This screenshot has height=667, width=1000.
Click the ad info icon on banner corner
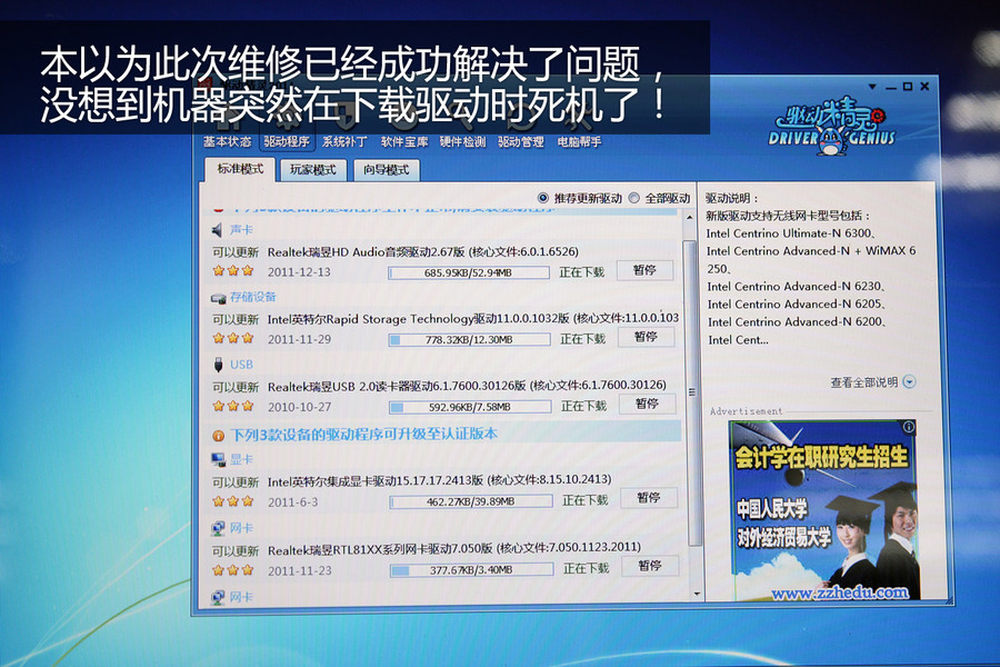pyautogui.click(x=908, y=427)
